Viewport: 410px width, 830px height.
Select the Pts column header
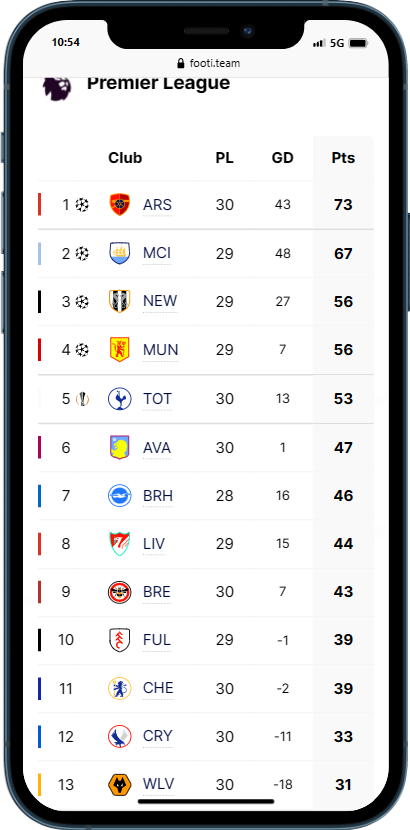pos(343,158)
